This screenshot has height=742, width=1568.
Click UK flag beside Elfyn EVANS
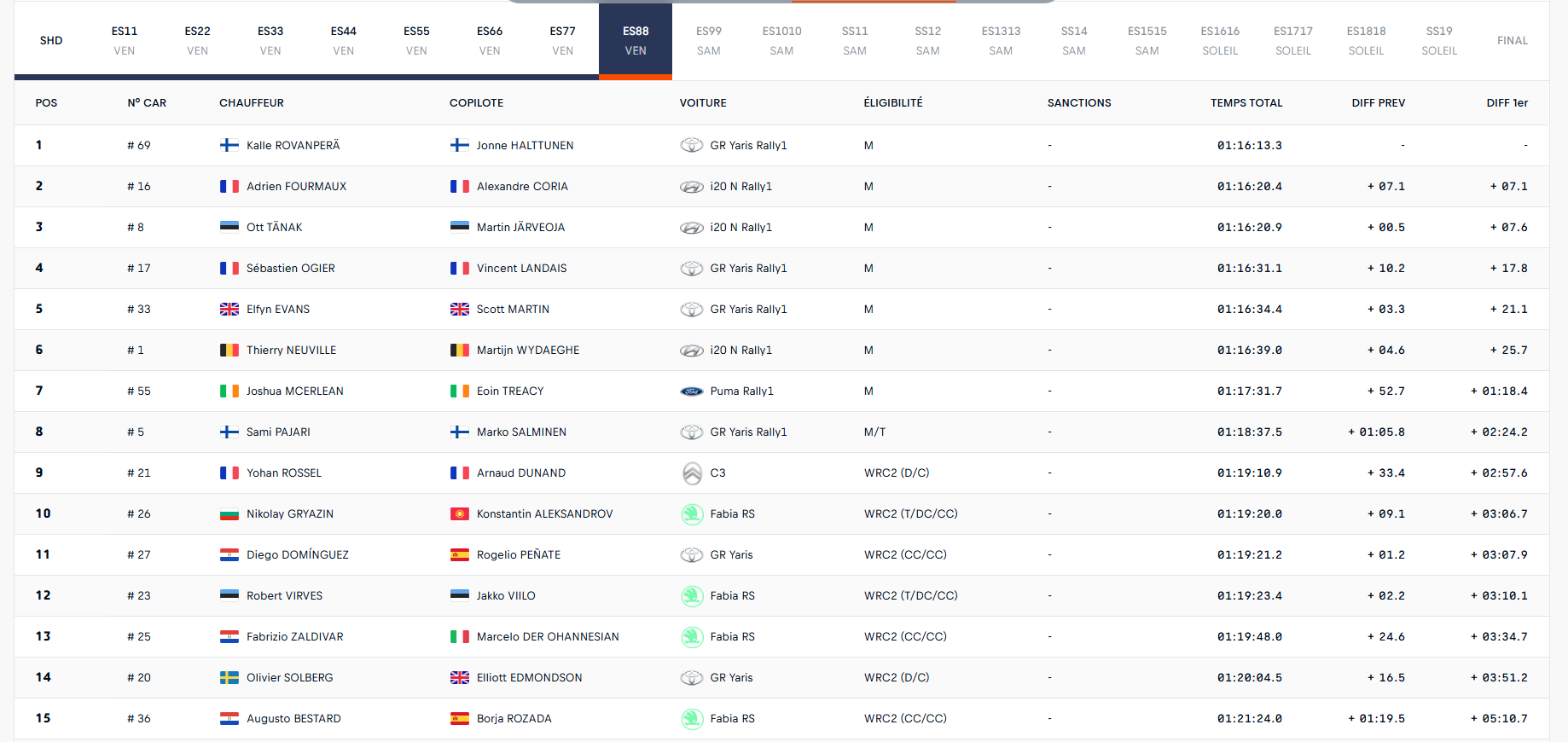point(229,309)
